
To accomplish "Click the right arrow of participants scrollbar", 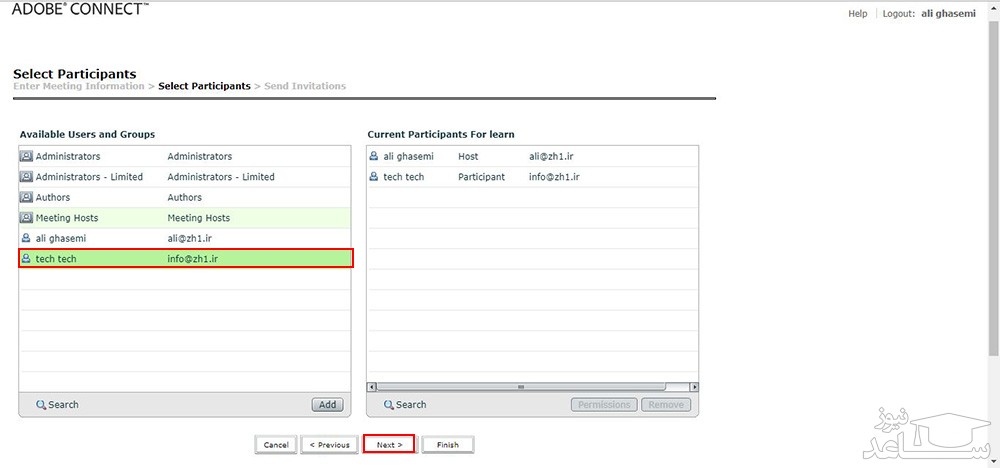I will tap(694, 387).
